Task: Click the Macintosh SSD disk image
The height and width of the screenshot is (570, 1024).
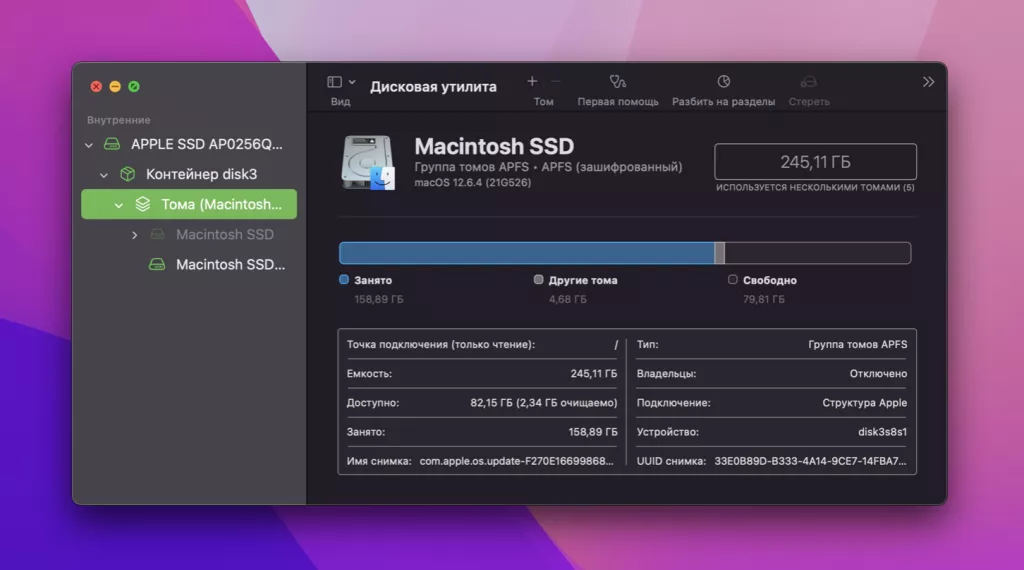Action: point(368,163)
